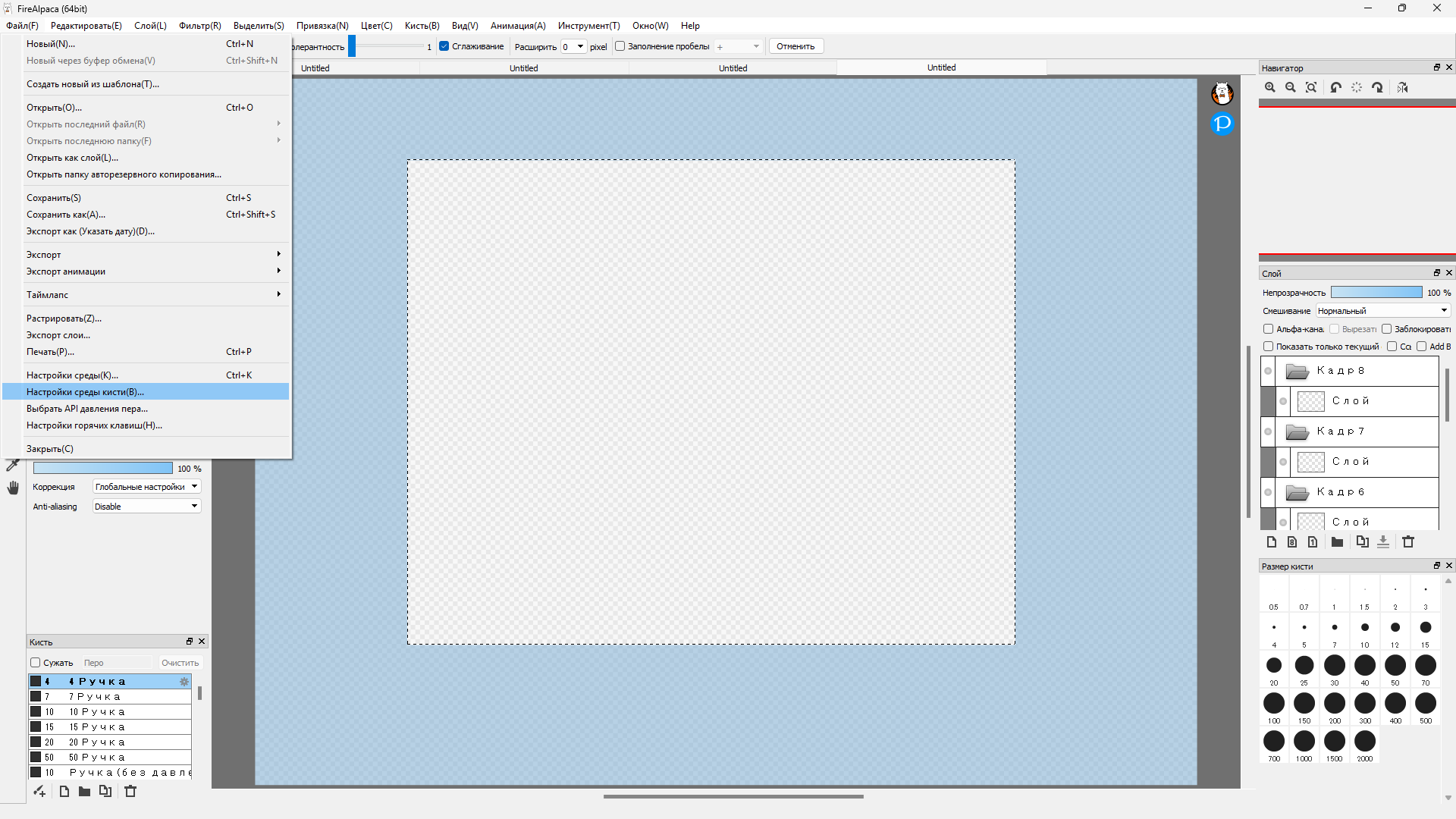The width and height of the screenshot is (1456, 819).
Task: Delete the selected brush
Action: click(x=130, y=792)
